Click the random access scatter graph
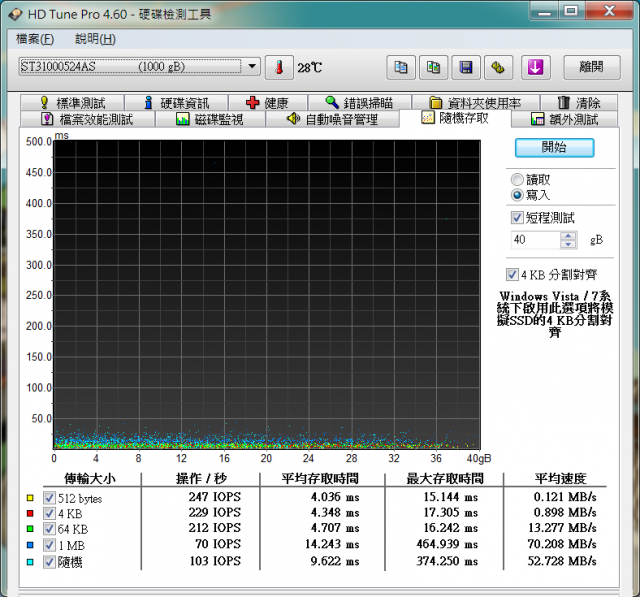Viewport: 640px width, 597px height. point(267,295)
